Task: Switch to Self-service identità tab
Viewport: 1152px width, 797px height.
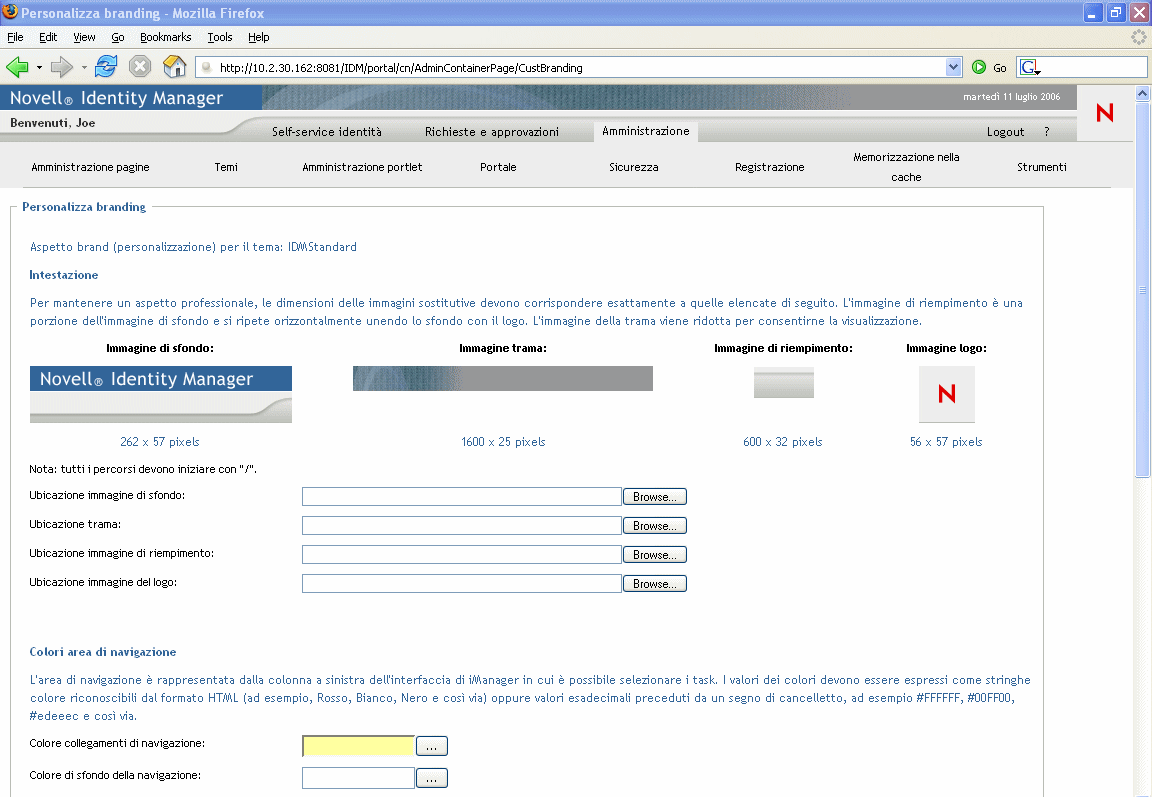Action: 327,131
